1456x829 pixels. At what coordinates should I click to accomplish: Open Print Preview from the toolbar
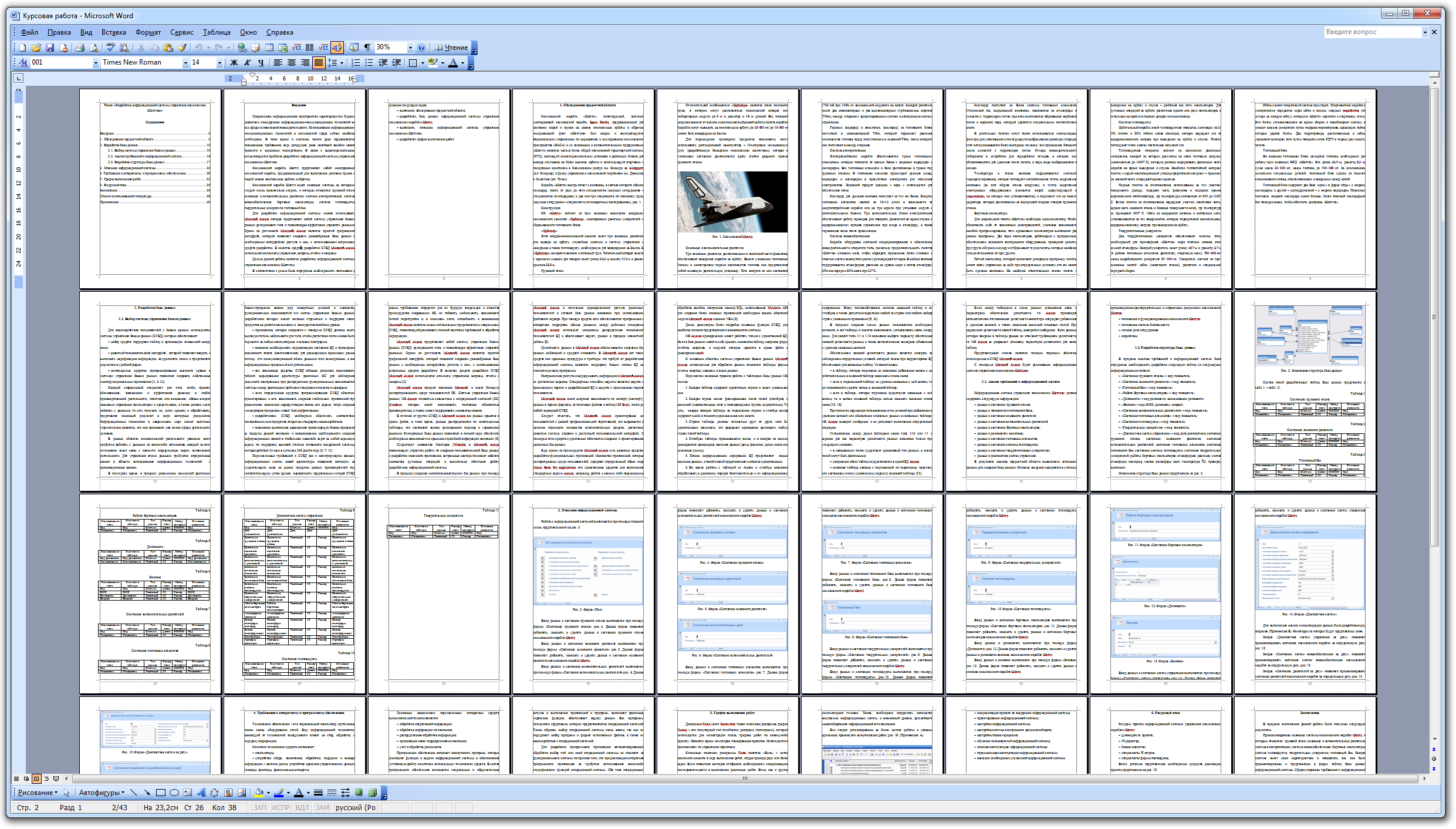pyautogui.click(x=94, y=48)
